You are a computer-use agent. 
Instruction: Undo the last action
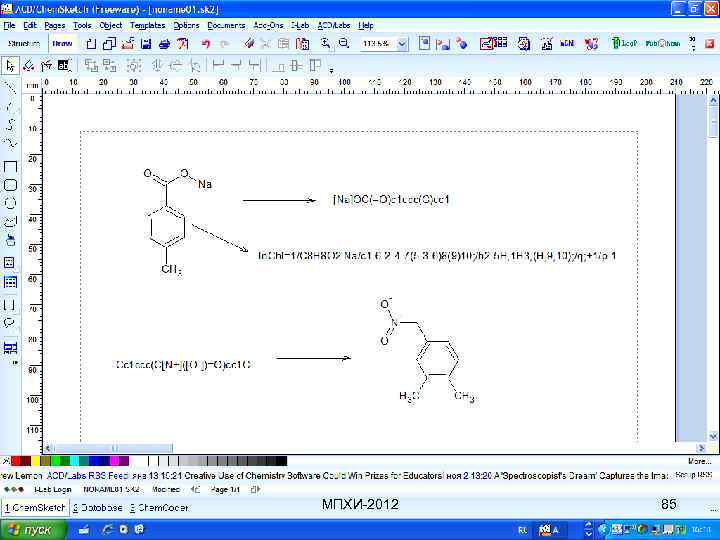pos(206,44)
